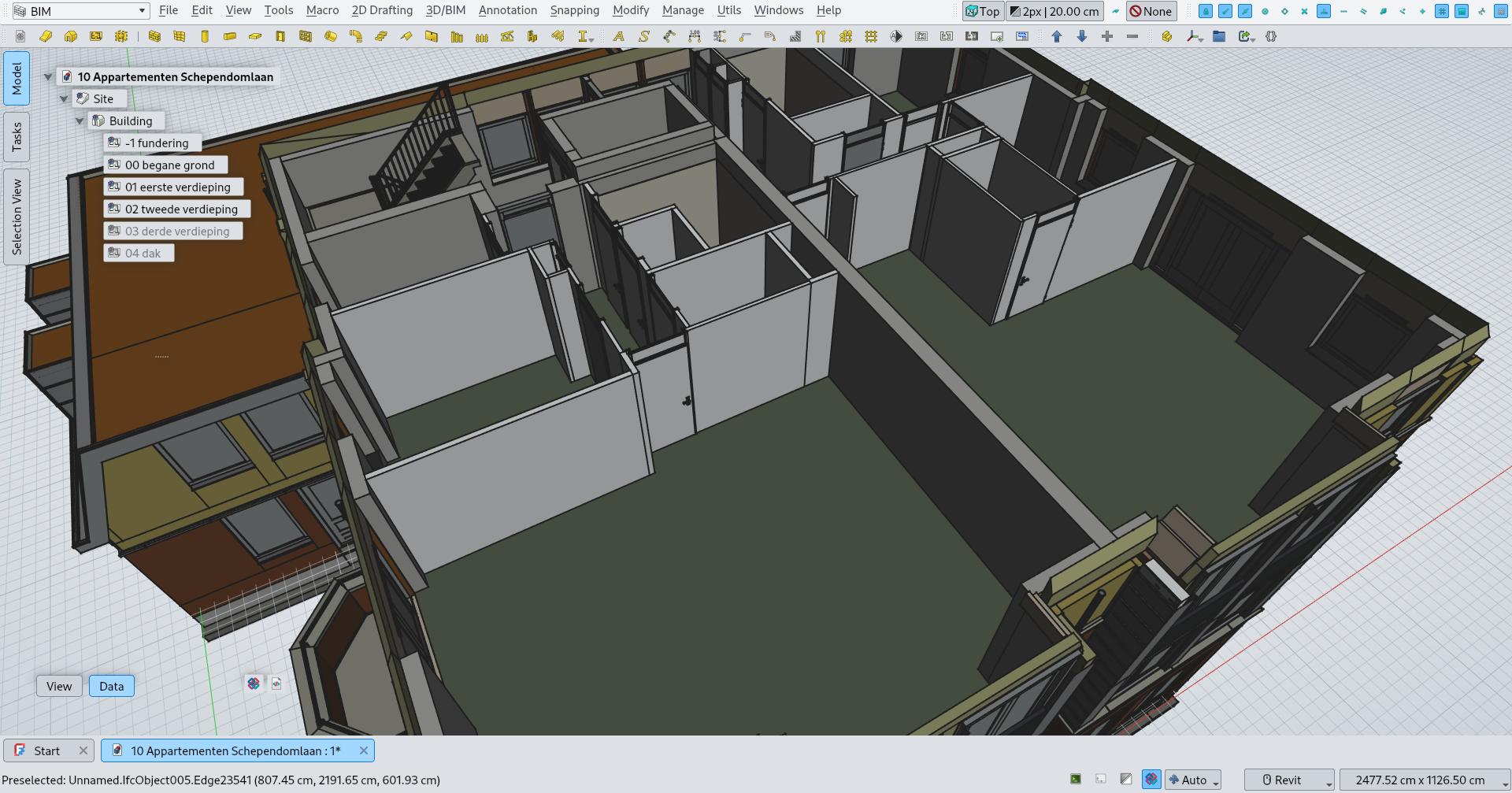The width and height of the screenshot is (1512, 793).
Task: Select the Roof tool
Action: coord(406,36)
